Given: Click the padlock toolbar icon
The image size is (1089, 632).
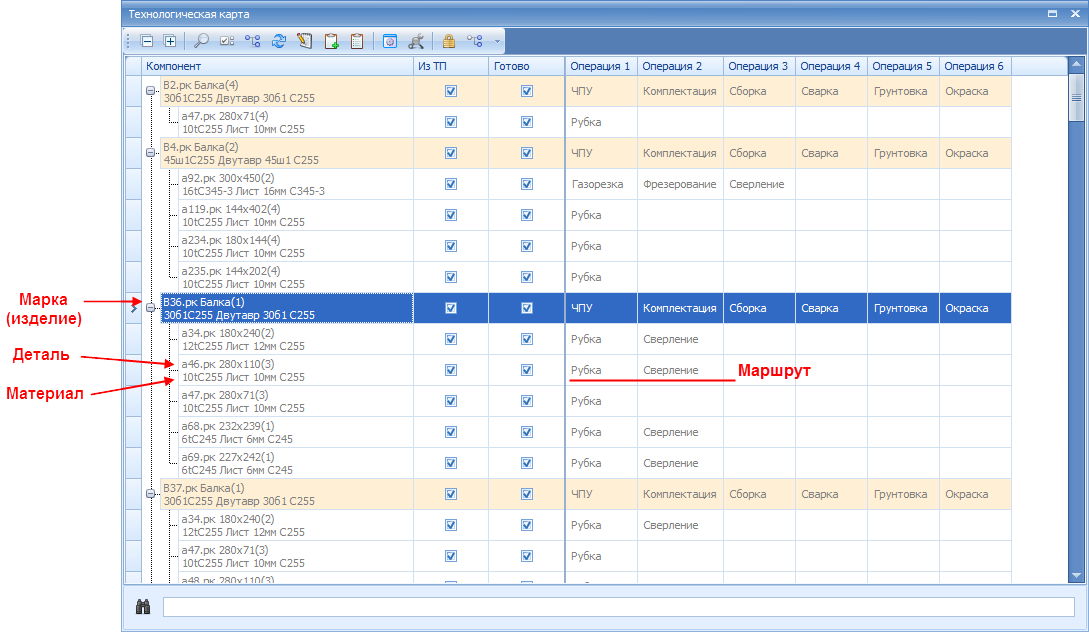Looking at the screenshot, I should [449, 41].
